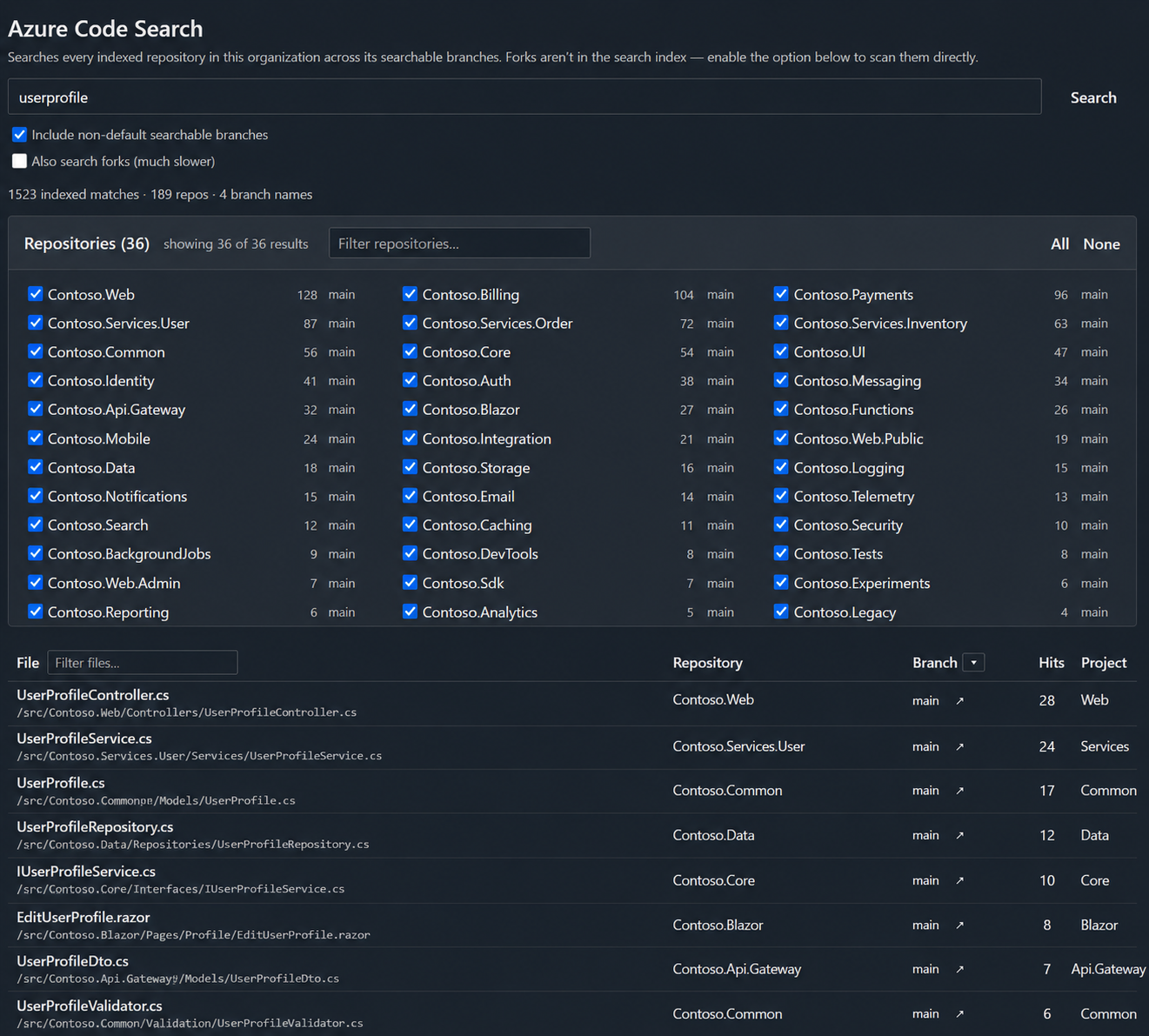
Task: Click the Repository column header
Action: coord(708,663)
